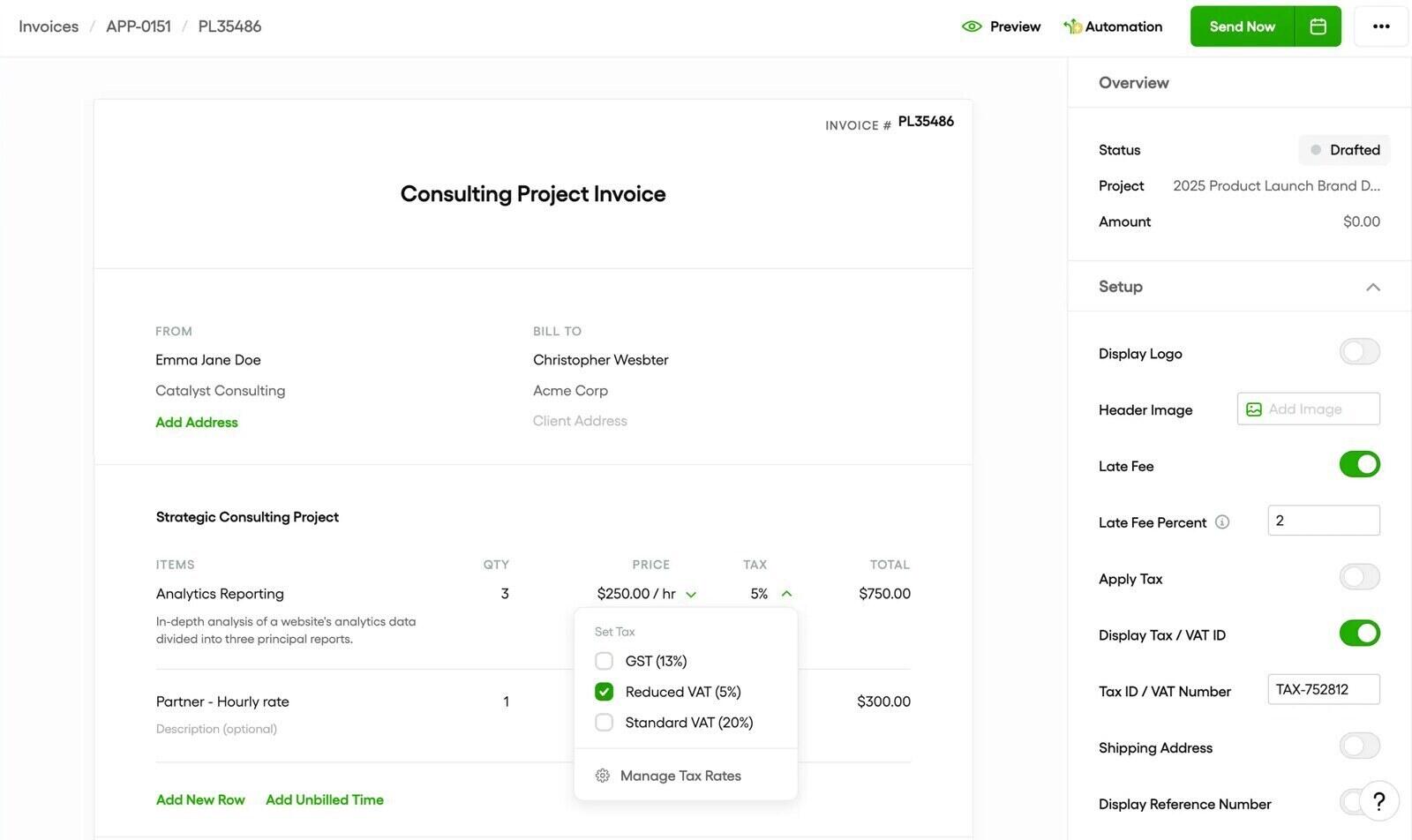Click the Emma Jane Doe sender name
Image resolution: width=1412 pixels, height=840 pixels.
click(x=208, y=360)
